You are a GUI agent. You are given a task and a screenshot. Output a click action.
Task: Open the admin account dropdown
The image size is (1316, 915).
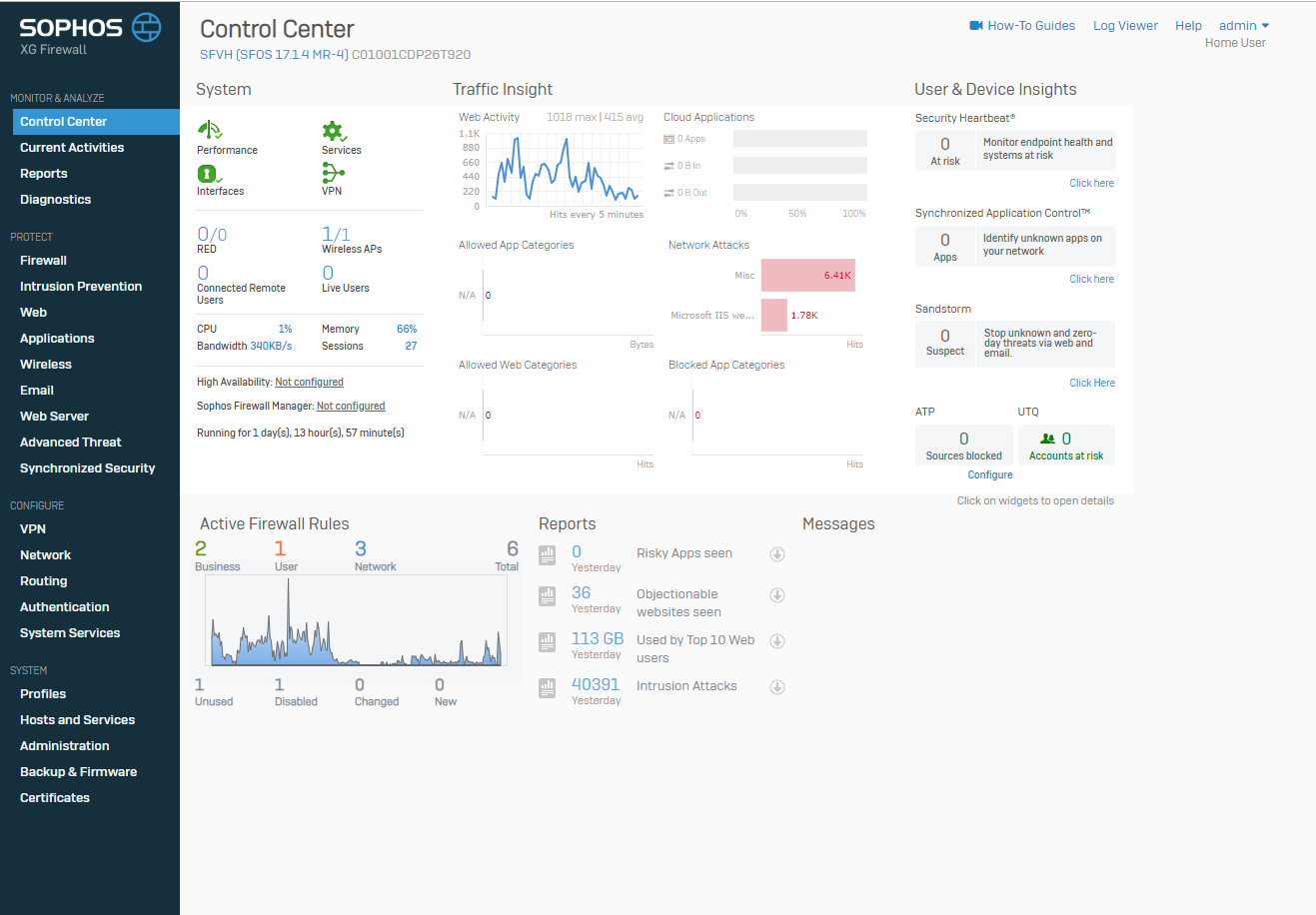pyautogui.click(x=1242, y=25)
